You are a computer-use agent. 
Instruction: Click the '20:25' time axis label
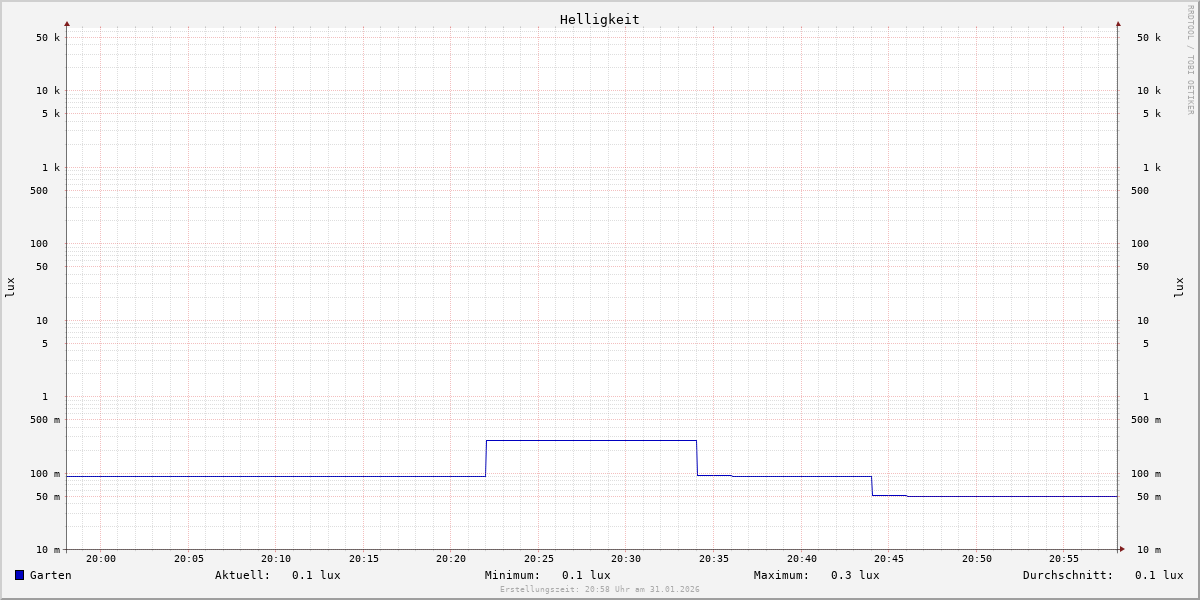pos(539,559)
